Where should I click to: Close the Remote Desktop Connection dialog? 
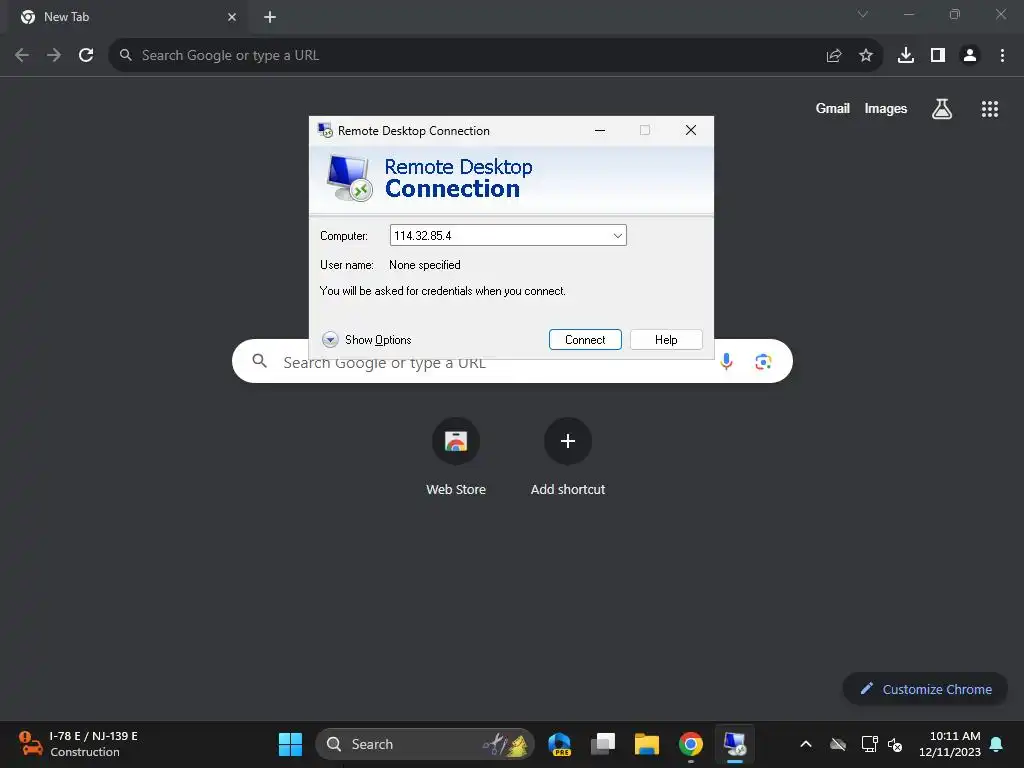coord(690,131)
